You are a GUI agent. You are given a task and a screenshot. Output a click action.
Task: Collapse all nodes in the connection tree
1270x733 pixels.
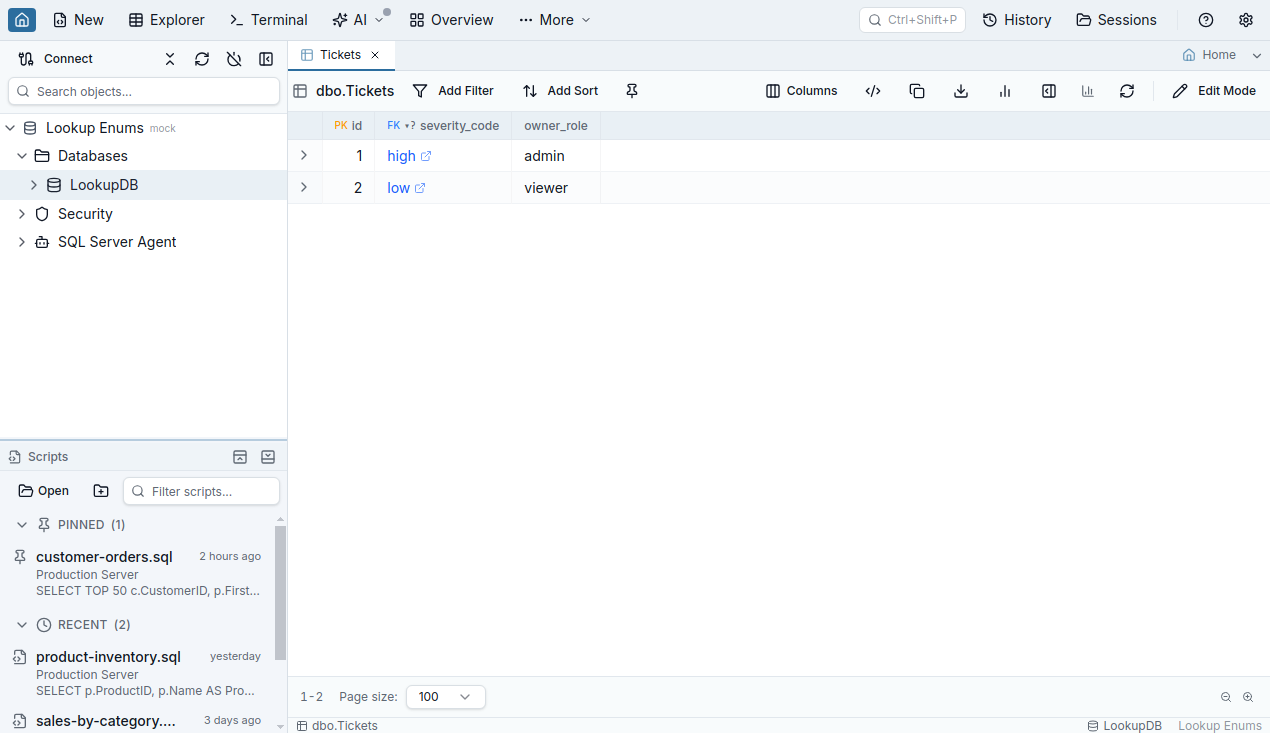(x=170, y=59)
